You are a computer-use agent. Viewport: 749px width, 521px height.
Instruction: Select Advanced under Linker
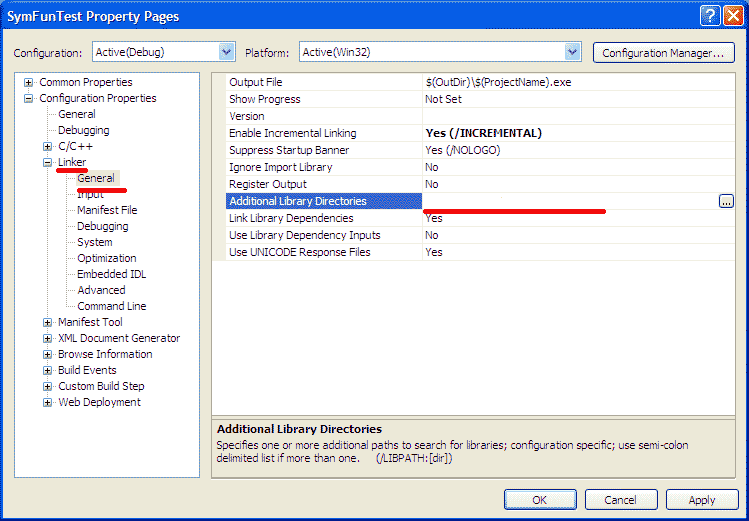pos(101,290)
